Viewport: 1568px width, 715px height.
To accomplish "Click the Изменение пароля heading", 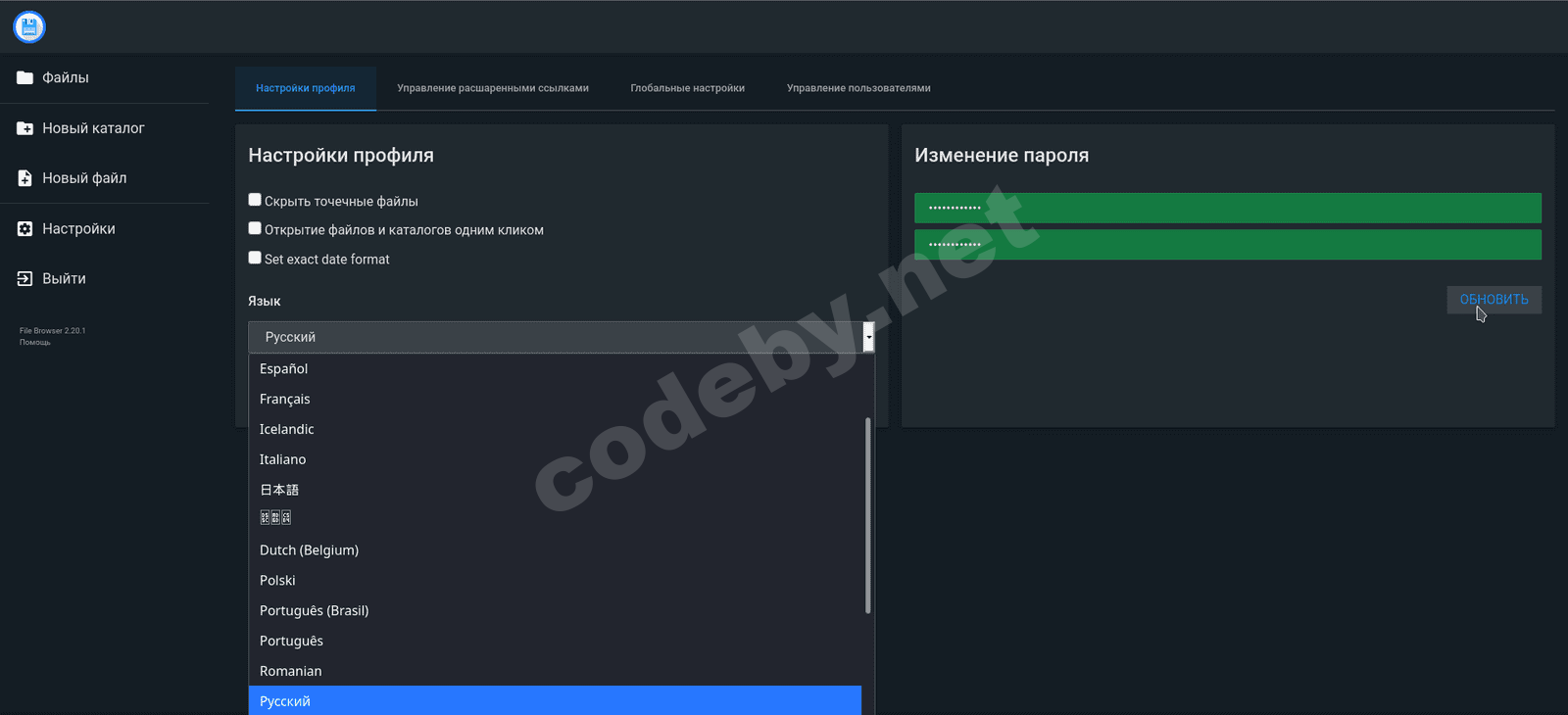I will pos(1002,156).
